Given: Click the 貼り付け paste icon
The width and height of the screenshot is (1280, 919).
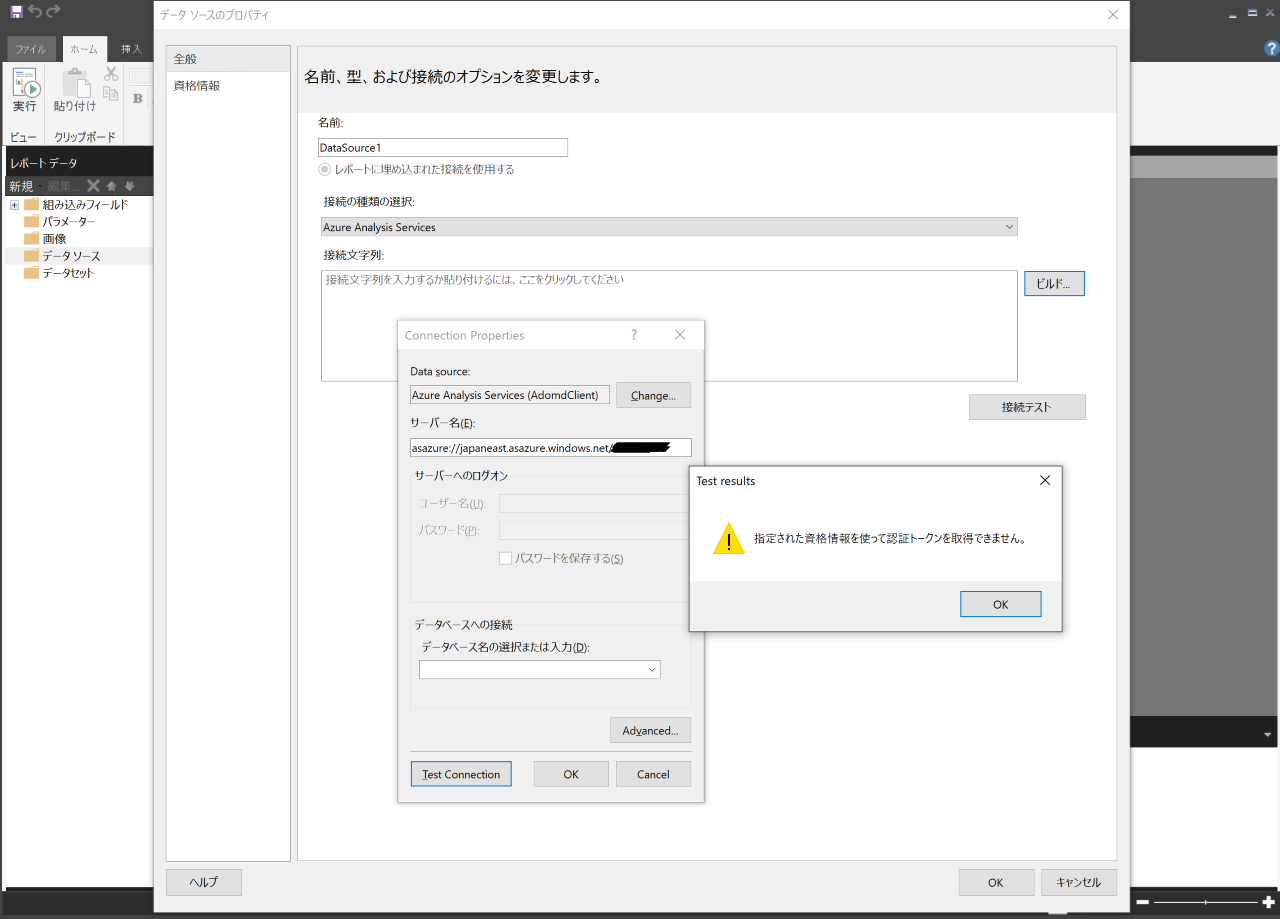Looking at the screenshot, I should point(75,83).
